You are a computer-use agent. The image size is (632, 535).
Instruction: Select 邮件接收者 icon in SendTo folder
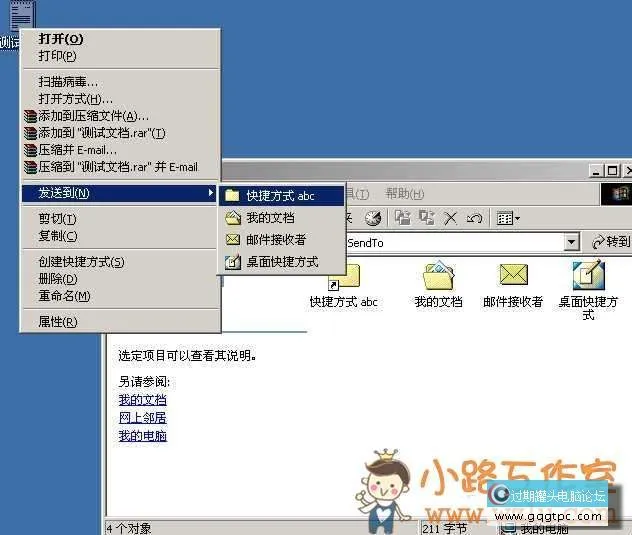(x=513, y=284)
